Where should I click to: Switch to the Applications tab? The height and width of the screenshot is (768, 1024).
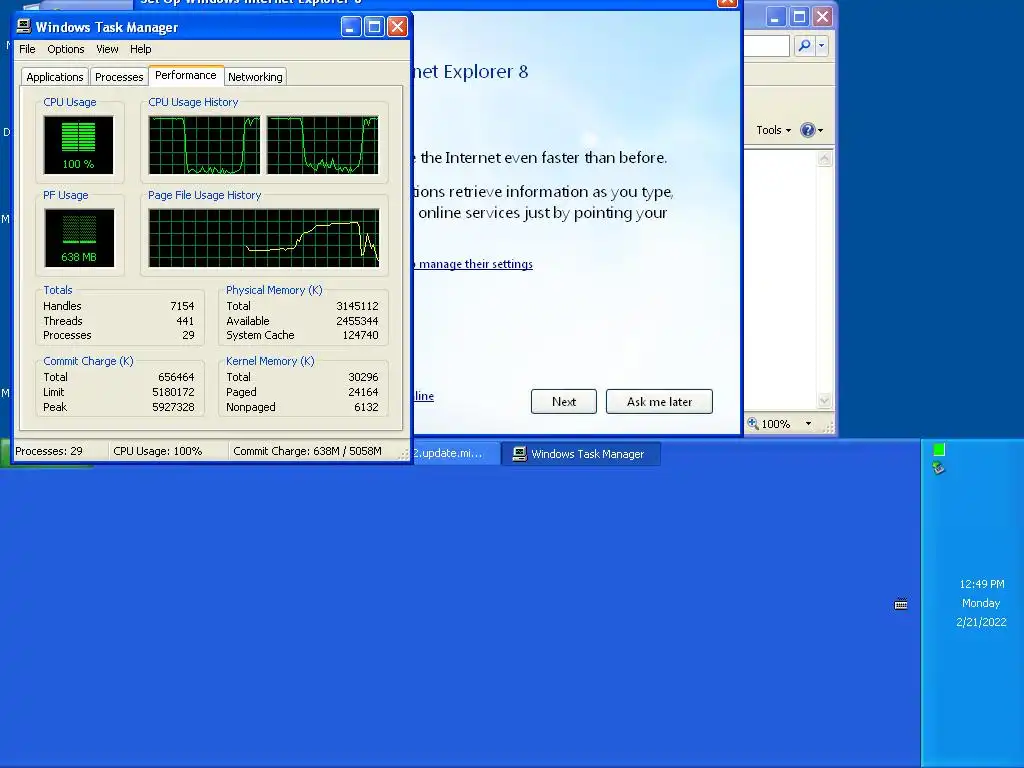[x=55, y=77]
